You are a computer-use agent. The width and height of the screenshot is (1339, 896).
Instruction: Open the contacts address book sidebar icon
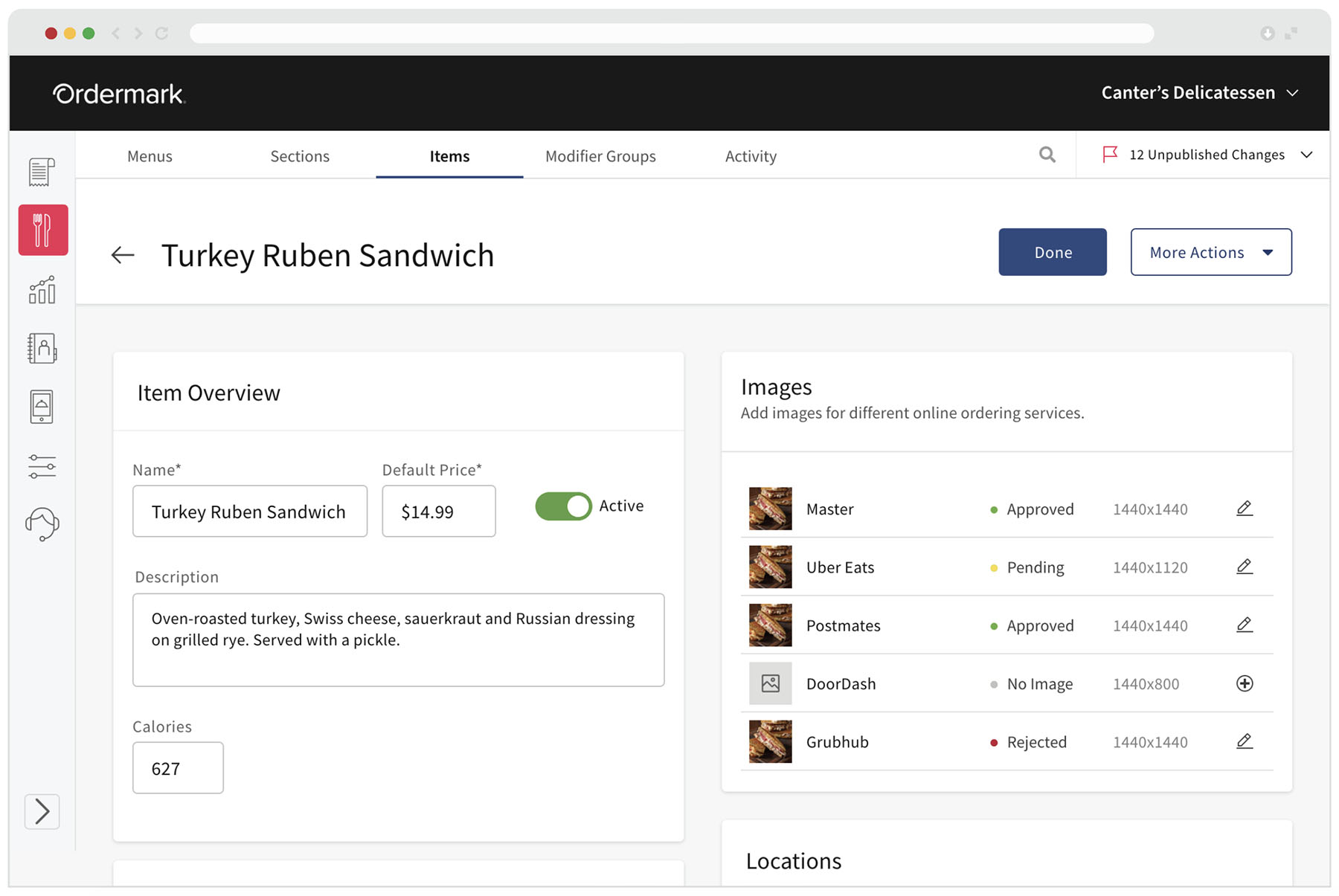click(42, 348)
